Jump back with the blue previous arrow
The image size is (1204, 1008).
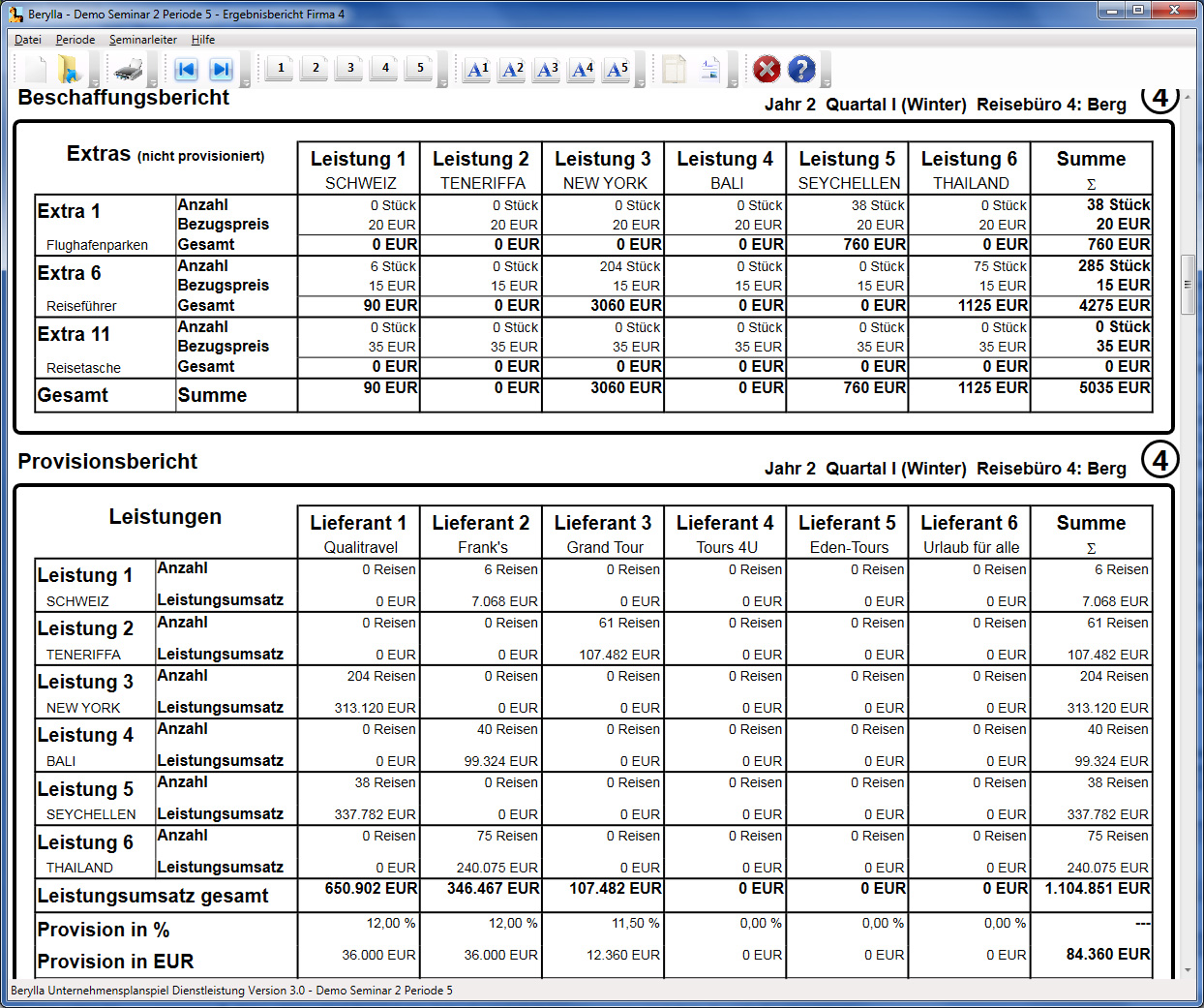pyautogui.click(x=186, y=70)
